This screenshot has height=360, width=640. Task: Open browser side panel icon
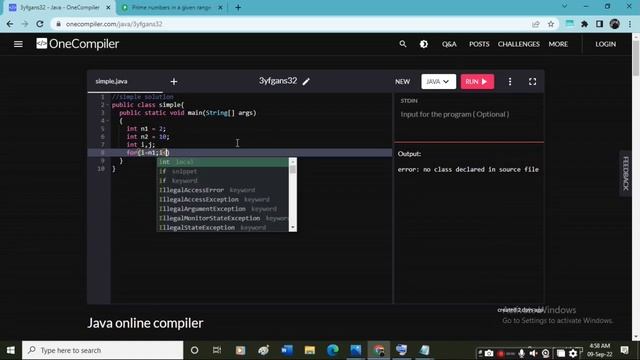[599, 24]
